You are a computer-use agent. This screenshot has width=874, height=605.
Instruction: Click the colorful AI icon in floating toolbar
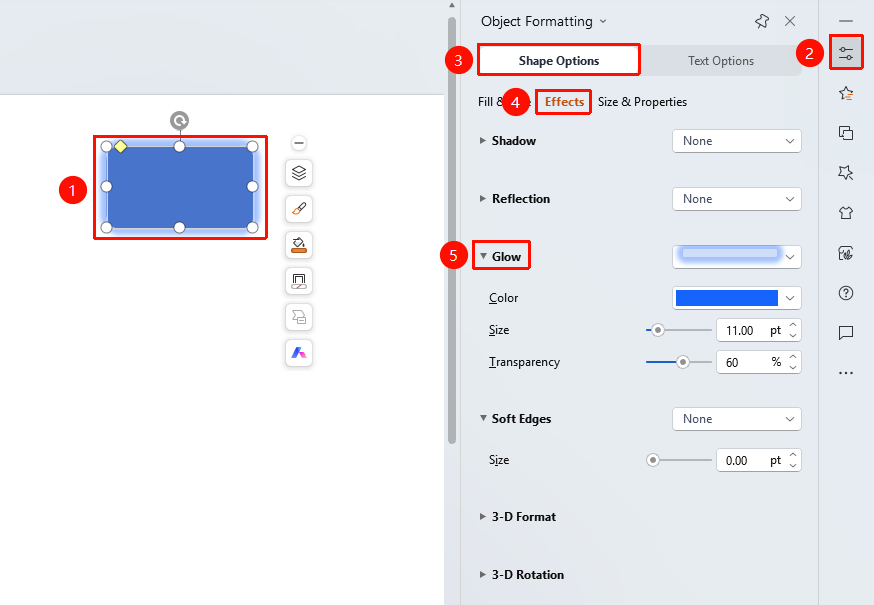click(x=299, y=353)
